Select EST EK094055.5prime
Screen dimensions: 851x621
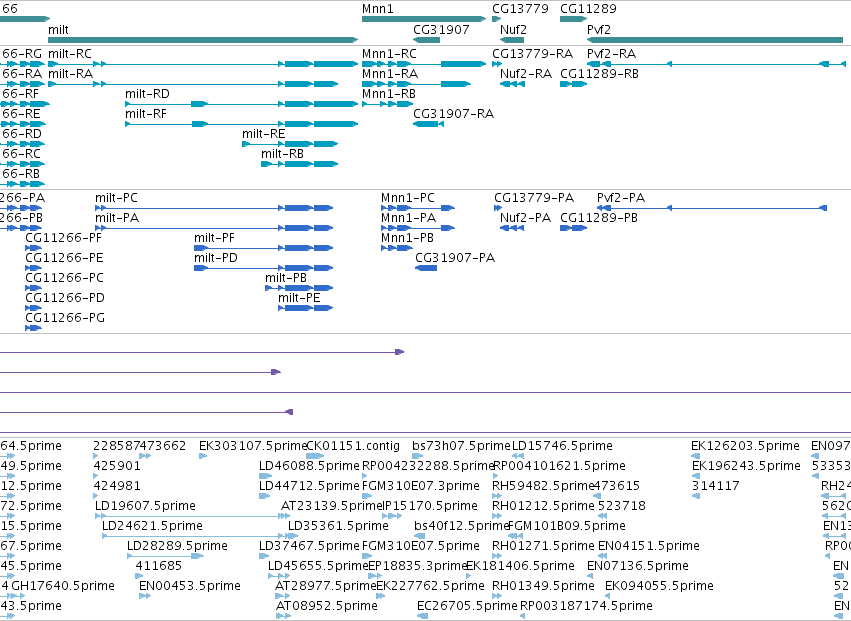[x=659, y=587]
